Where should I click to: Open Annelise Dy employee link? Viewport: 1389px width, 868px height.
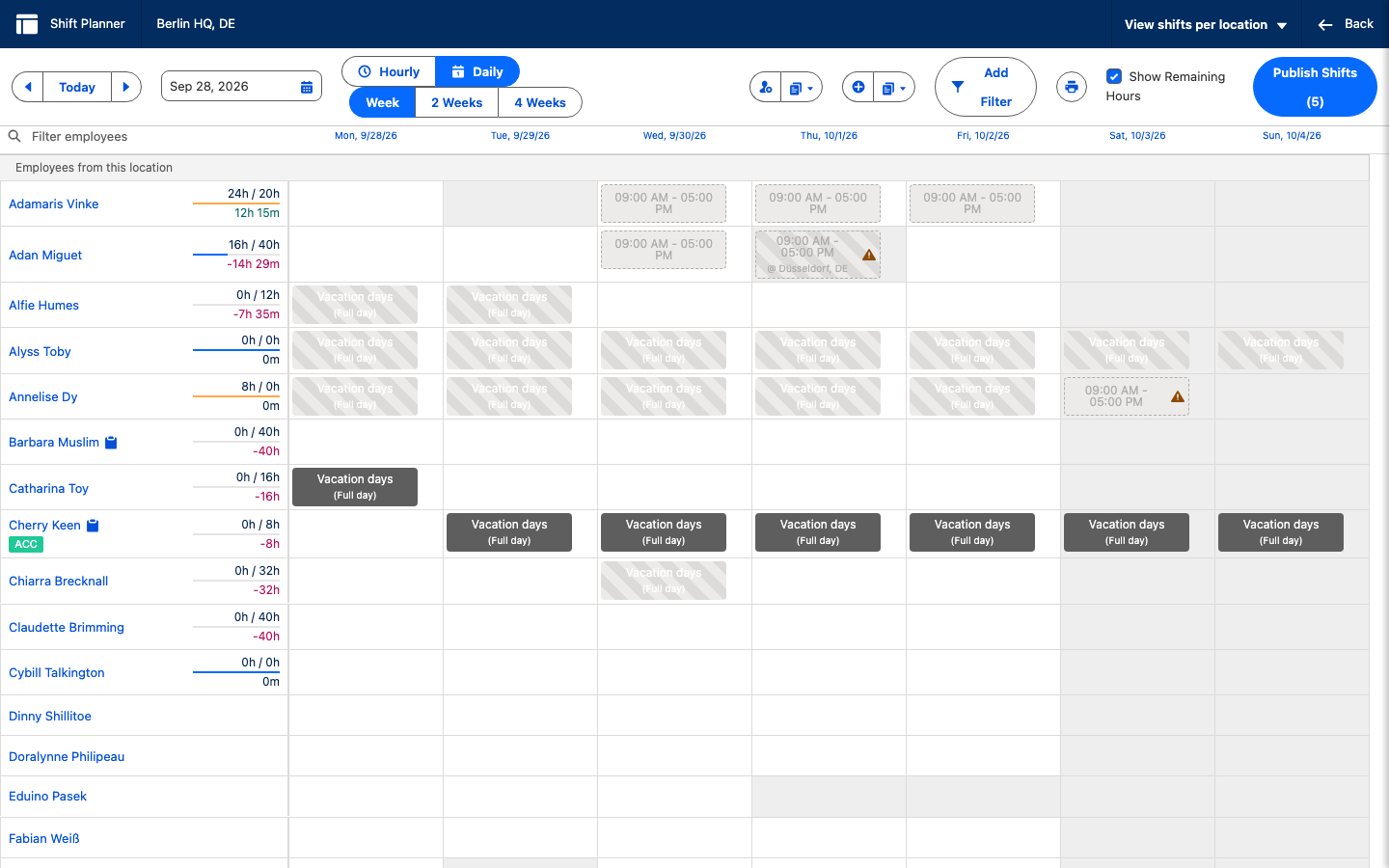pos(43,396)
